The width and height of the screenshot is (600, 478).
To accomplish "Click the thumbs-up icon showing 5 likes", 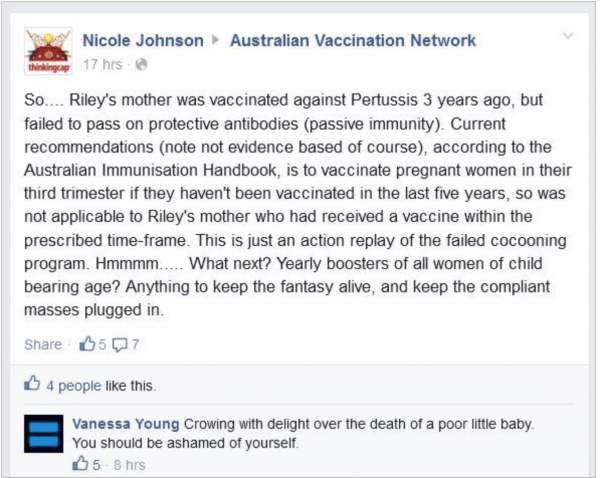I will (87, 344).
